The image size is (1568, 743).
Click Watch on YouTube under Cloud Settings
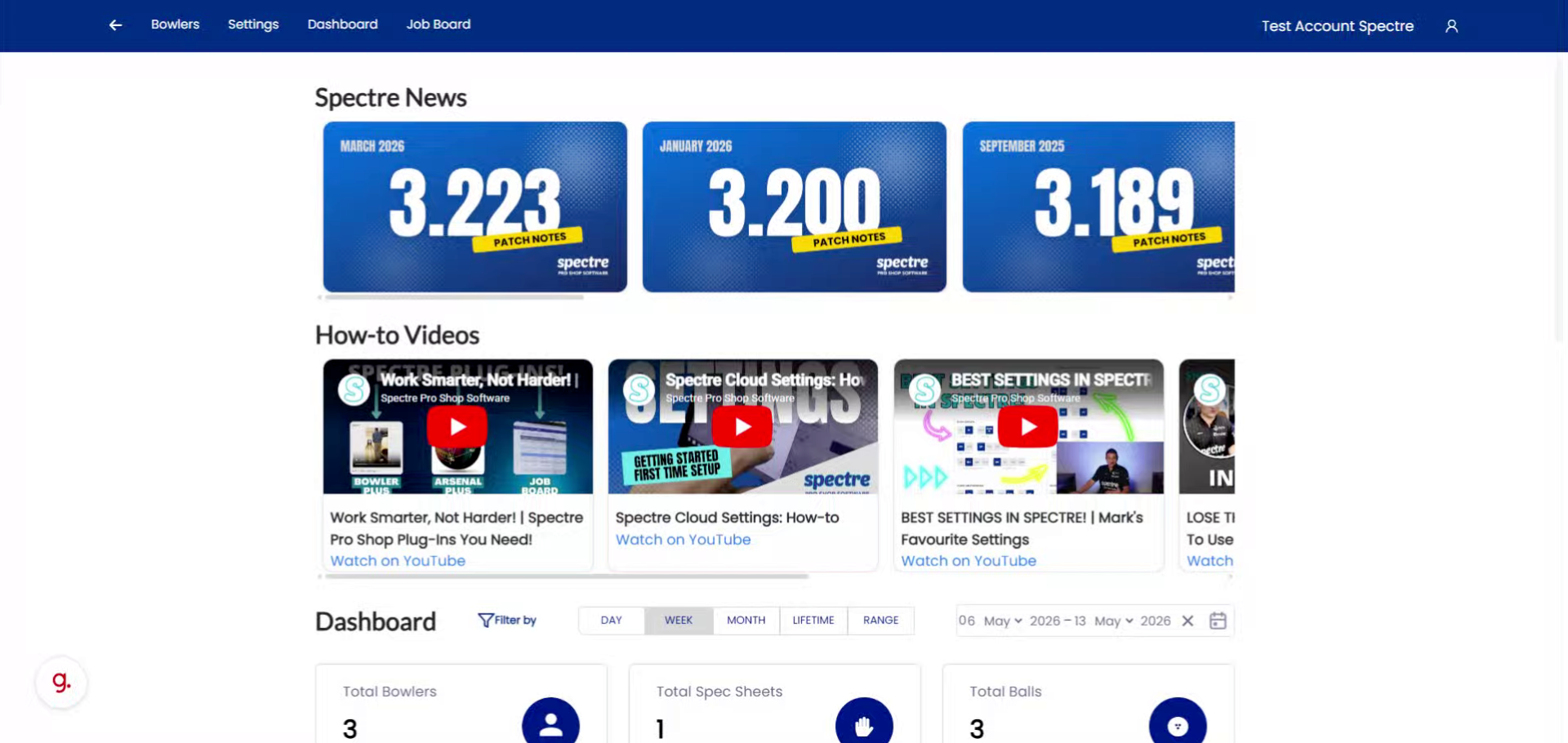(683, 540)
